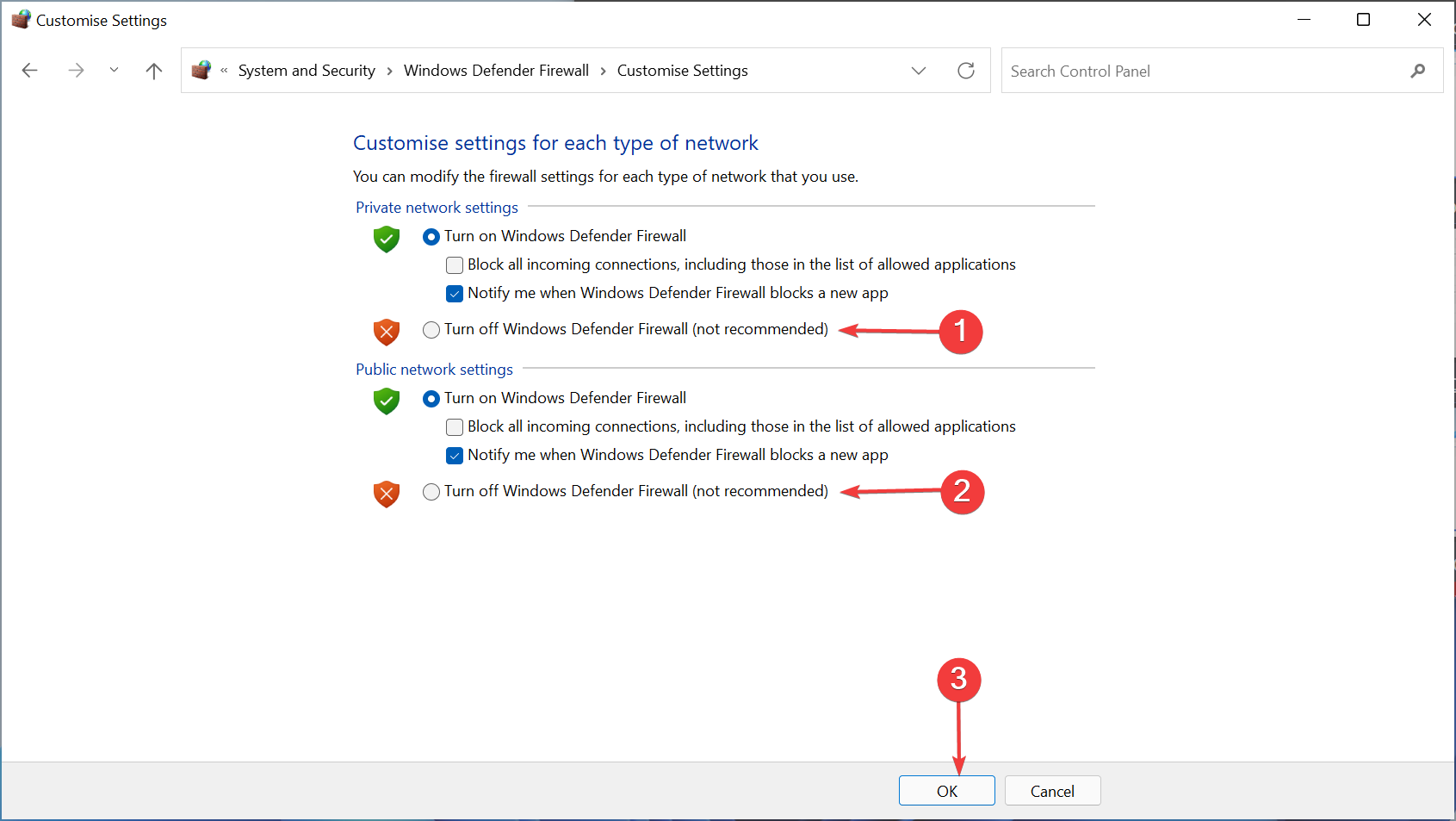Click the firewall icon in address bar
The height and width of the screenshot is (821, 1456).
201,70
